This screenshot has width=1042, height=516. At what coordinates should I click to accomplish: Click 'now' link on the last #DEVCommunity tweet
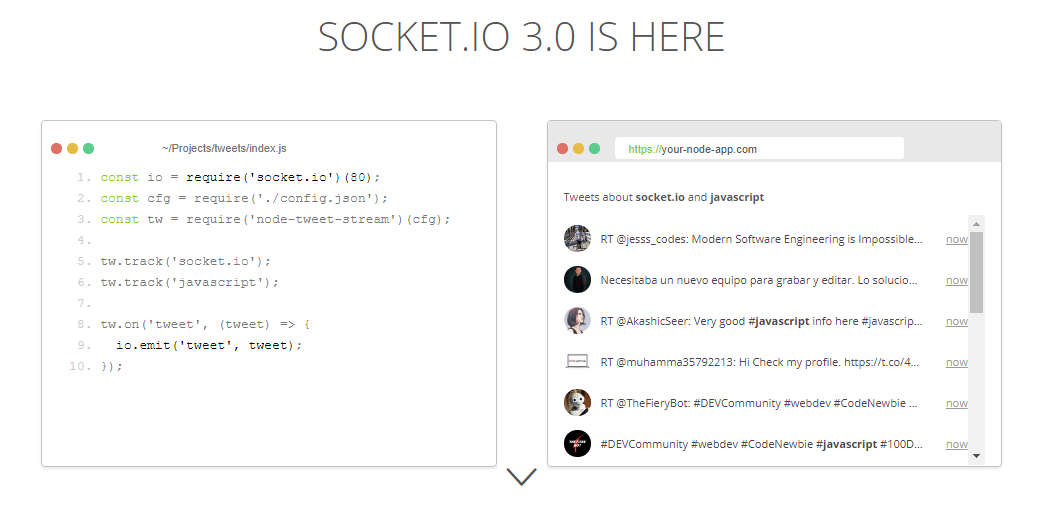pos(957,445)
